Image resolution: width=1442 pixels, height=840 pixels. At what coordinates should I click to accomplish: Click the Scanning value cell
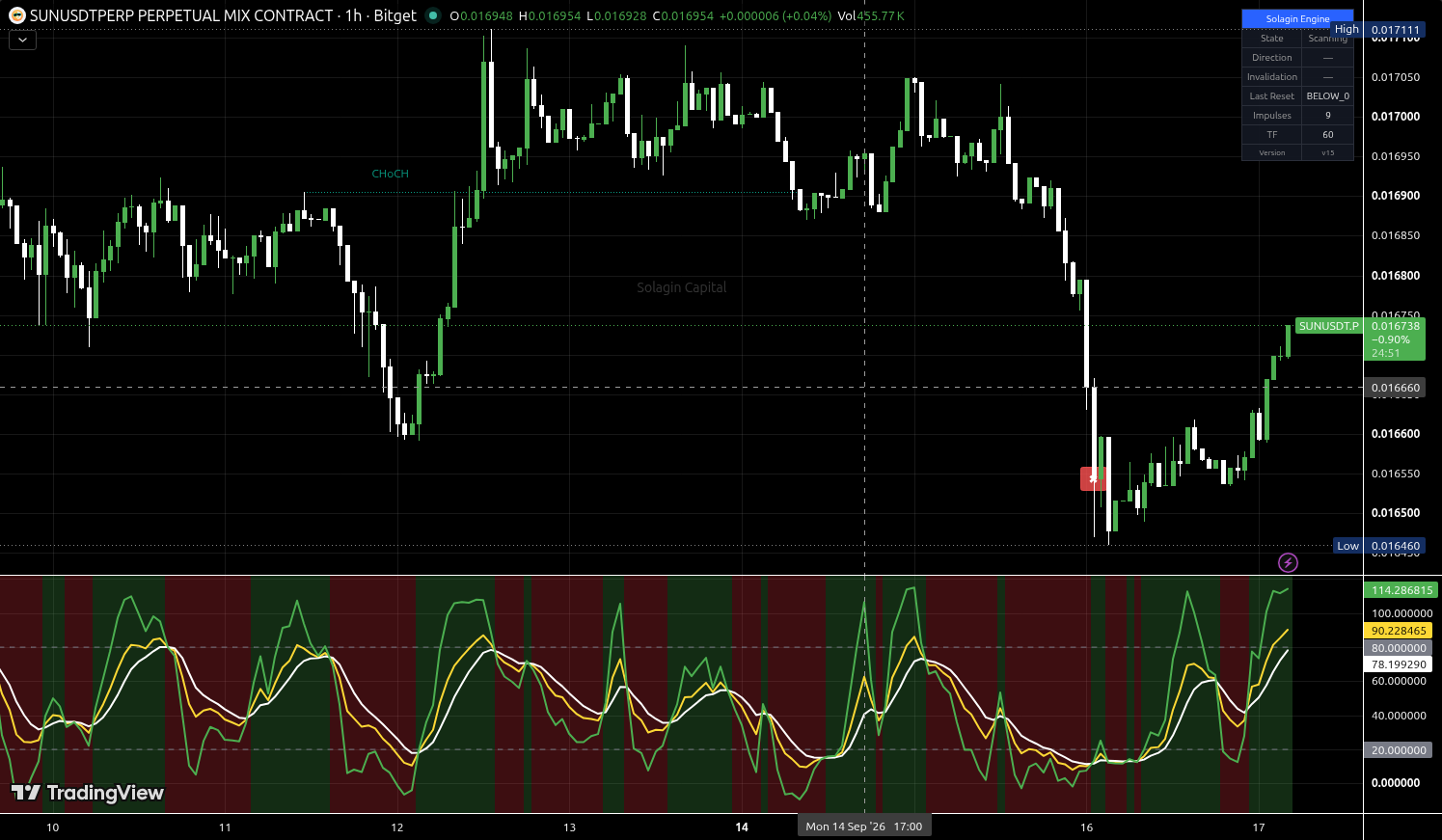[1327, 38]
